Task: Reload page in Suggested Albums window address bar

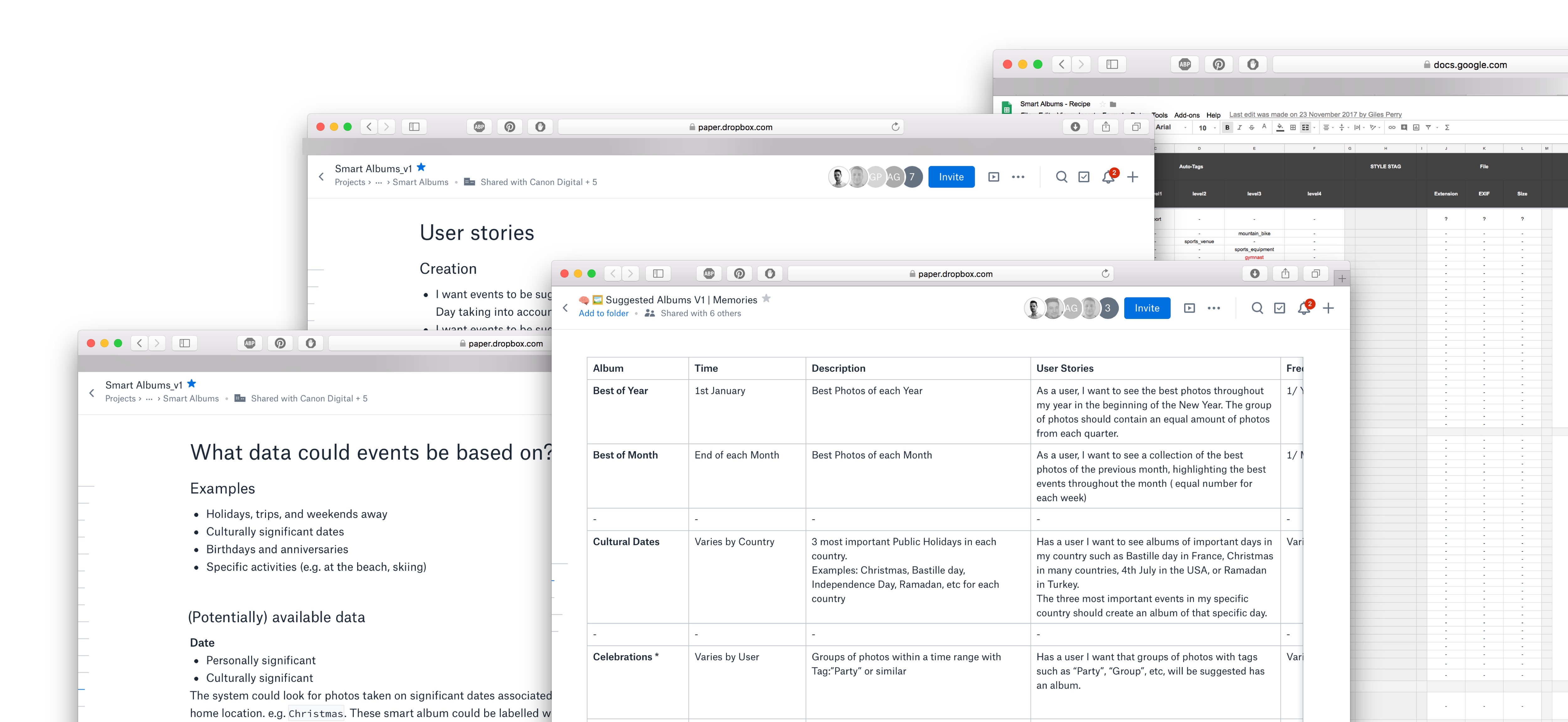Action: coord(1105,273)
